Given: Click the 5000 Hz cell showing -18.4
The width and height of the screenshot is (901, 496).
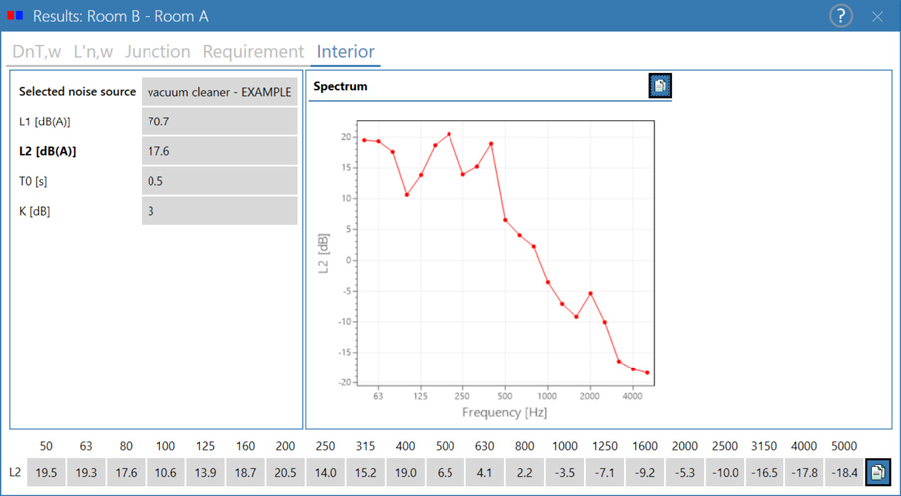Looking at the screenshot, I should tap(844, 472).
